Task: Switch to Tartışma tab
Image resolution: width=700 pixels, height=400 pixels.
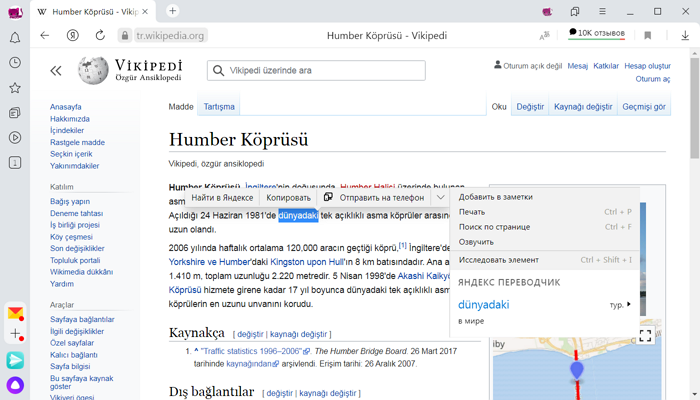Action: point(219,107)
